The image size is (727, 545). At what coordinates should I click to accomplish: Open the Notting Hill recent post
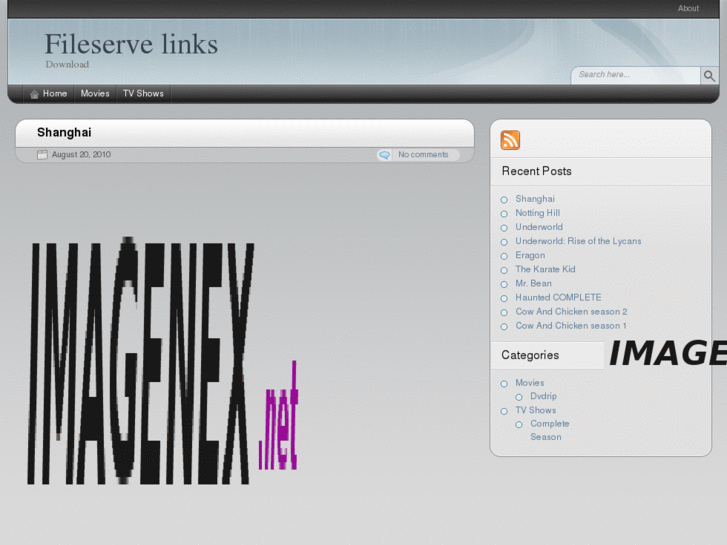click(538, 213)
